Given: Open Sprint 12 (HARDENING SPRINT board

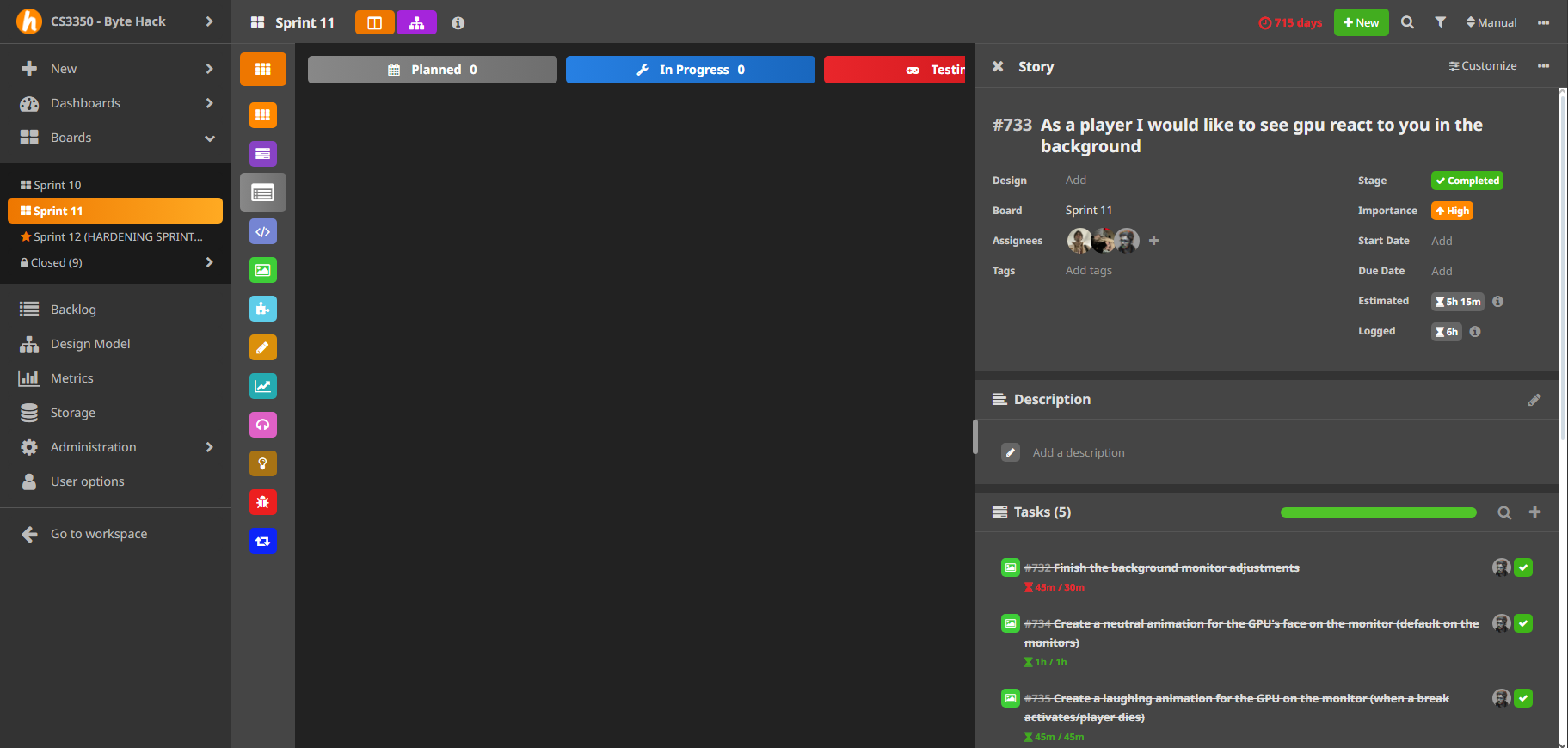Looking at the screenshot, I should point(115,236).
